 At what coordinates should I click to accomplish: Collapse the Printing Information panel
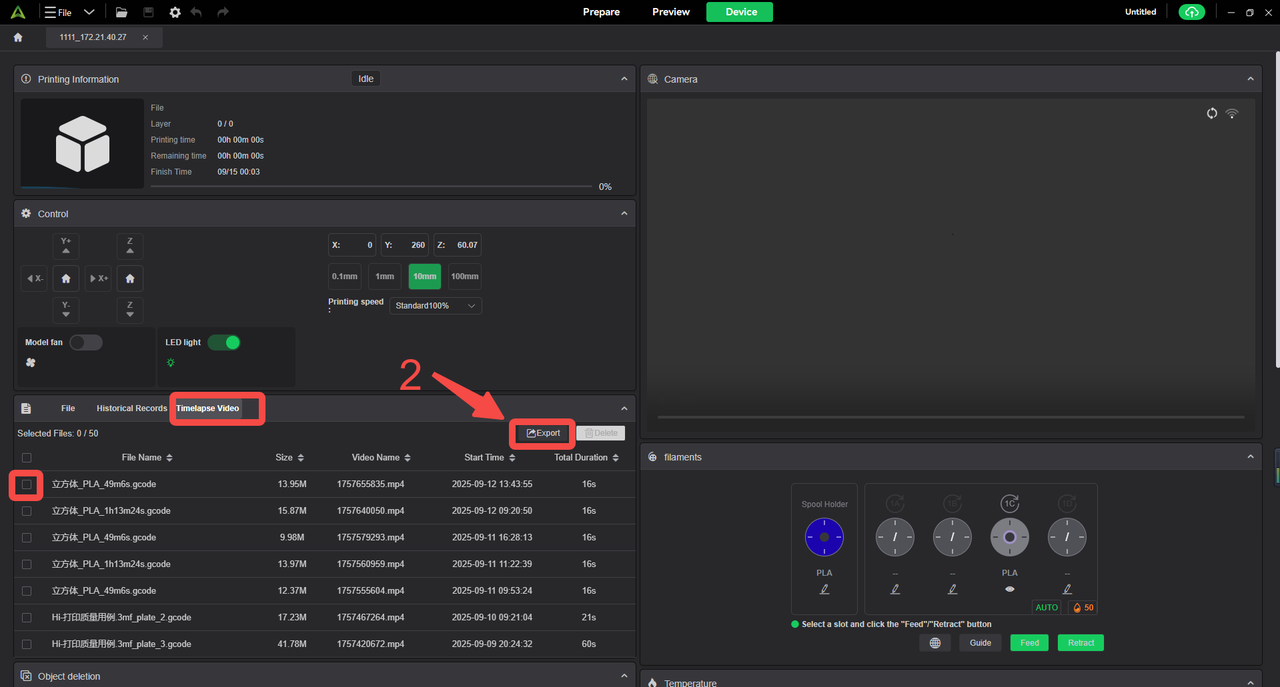coord(625,79)
